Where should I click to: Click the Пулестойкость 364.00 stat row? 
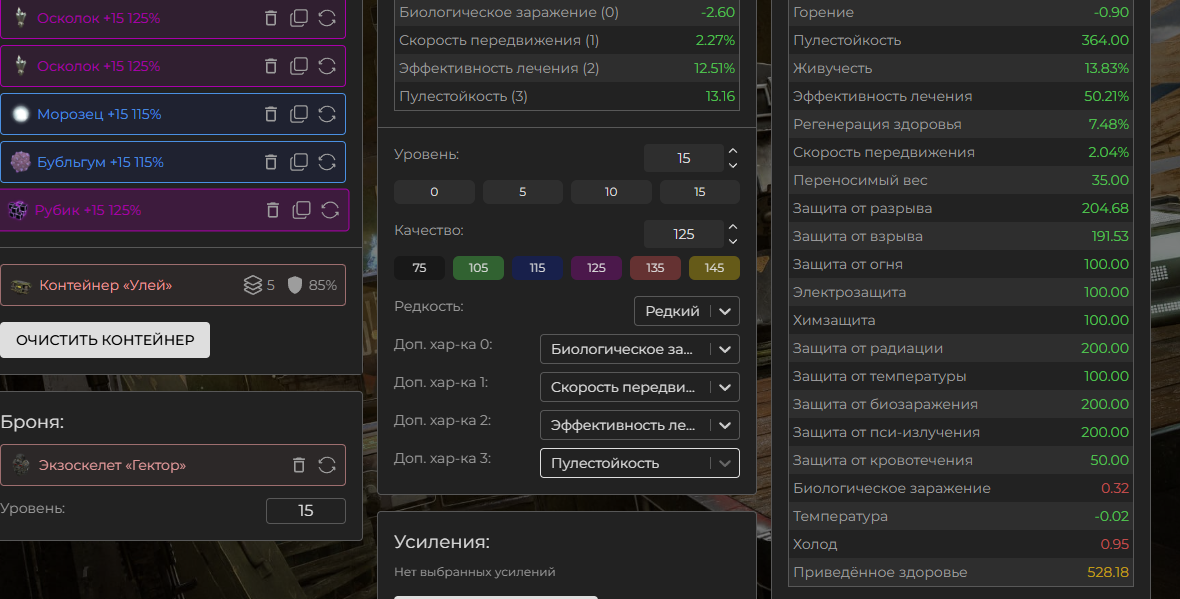click(960, 40)
